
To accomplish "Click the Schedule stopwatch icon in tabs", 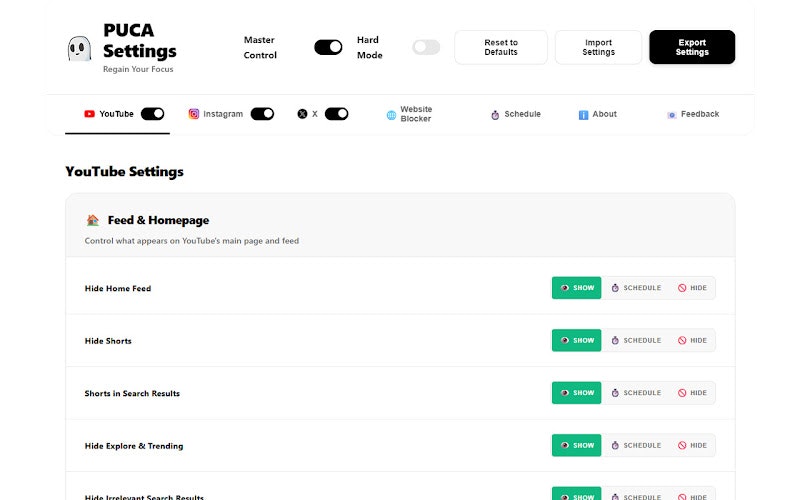I will click(495, 115).
